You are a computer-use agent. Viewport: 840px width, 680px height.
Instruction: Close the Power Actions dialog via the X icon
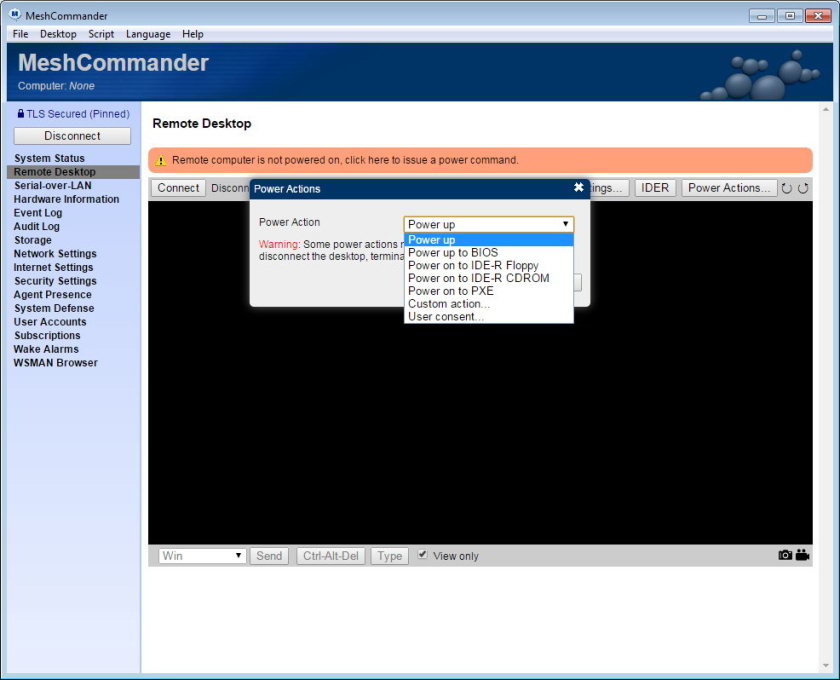578,187
